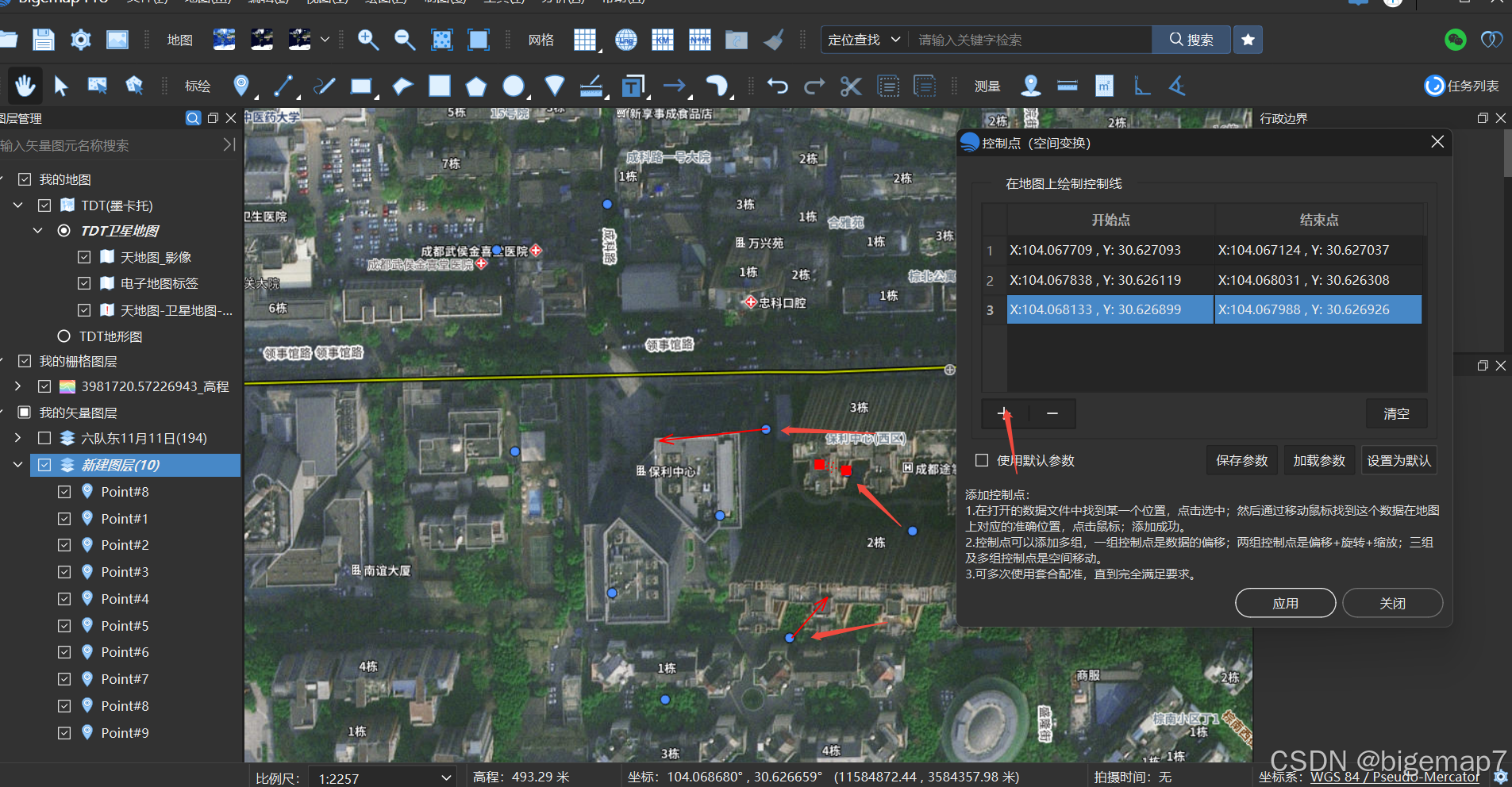Click 设置为默认 button
Screen dimensions: 1512x787
tap(1399, 460)
